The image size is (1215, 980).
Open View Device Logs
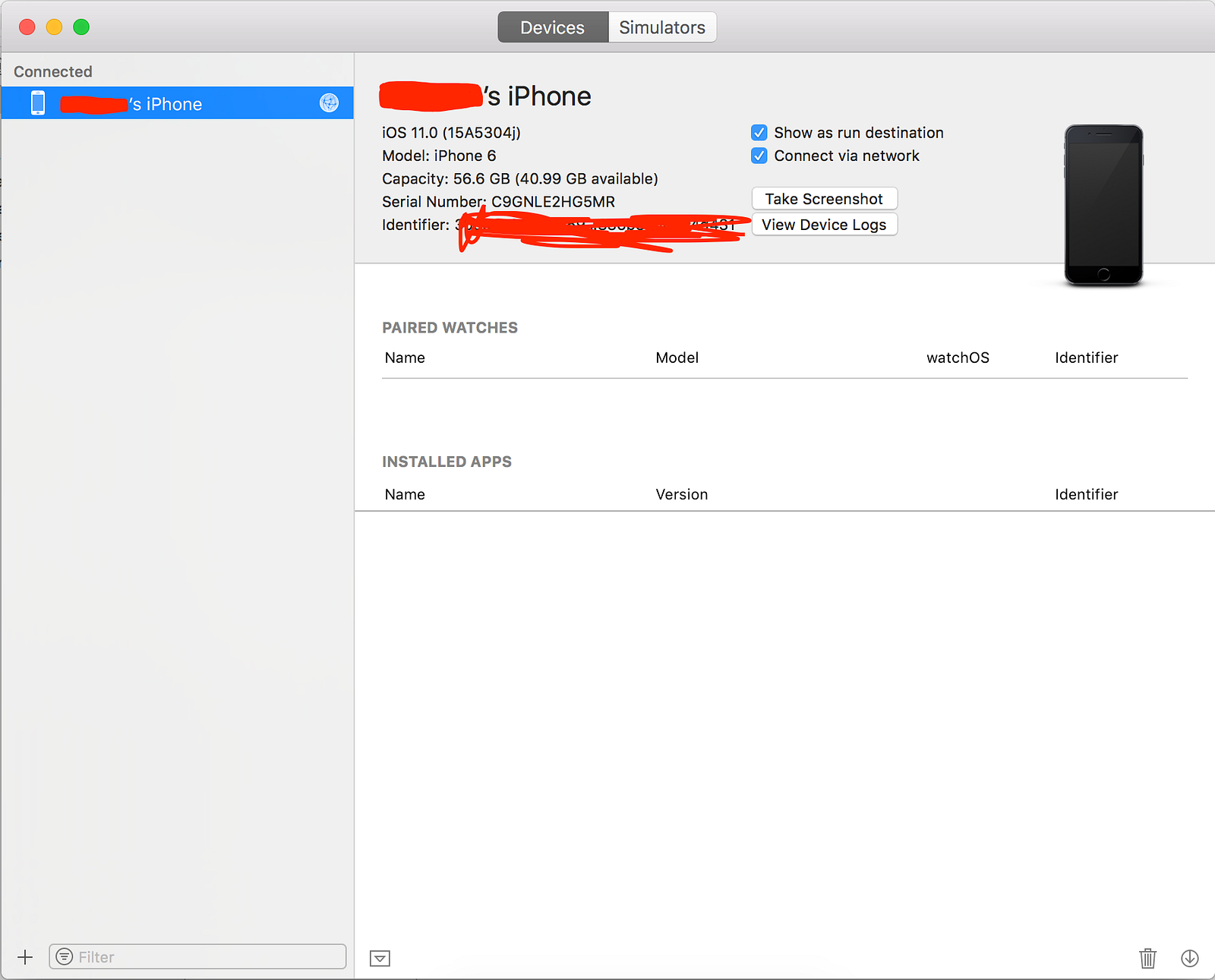[824, 225]
